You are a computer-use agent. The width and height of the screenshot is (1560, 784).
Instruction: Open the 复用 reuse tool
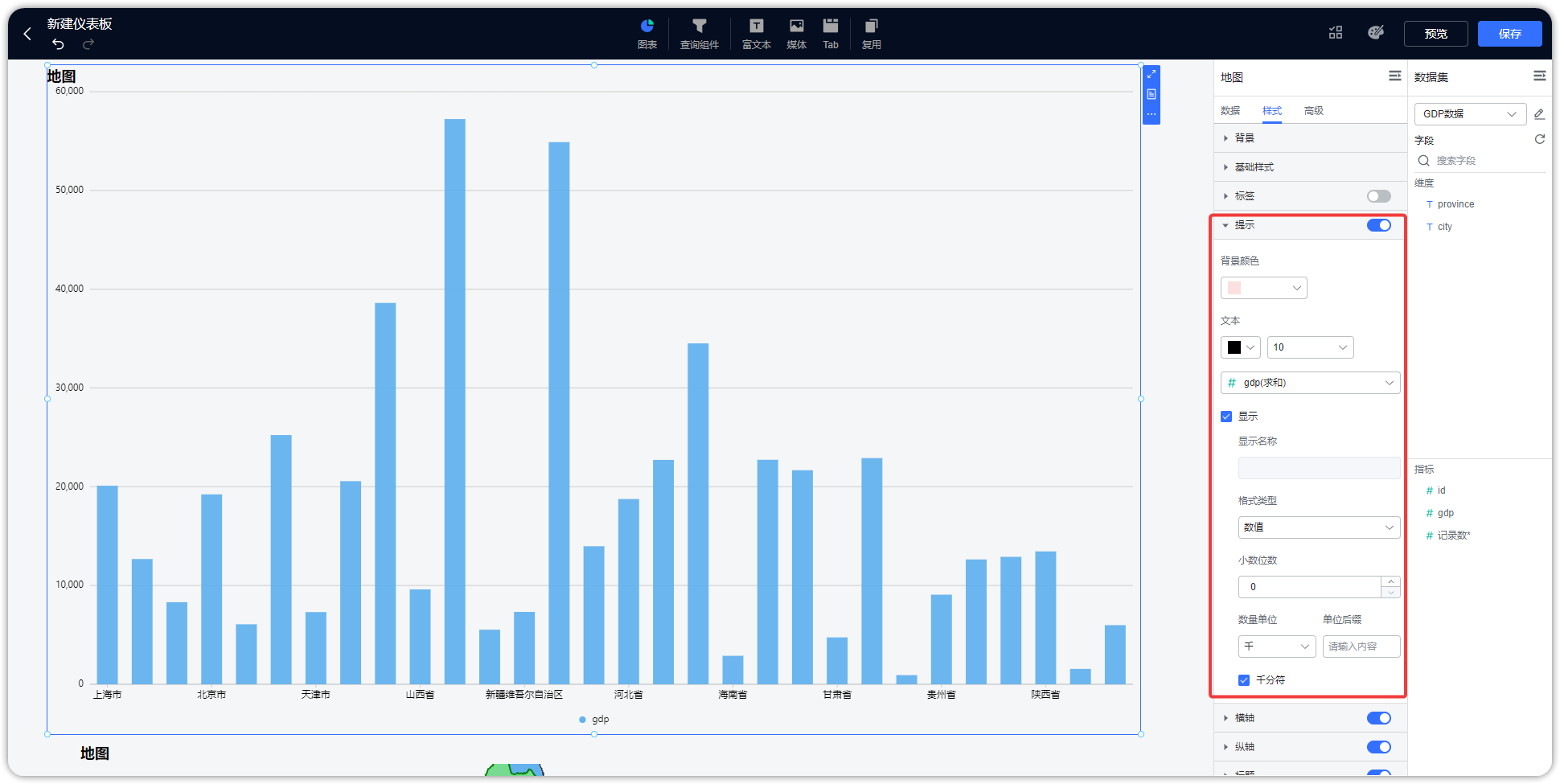tap(872, 34)
